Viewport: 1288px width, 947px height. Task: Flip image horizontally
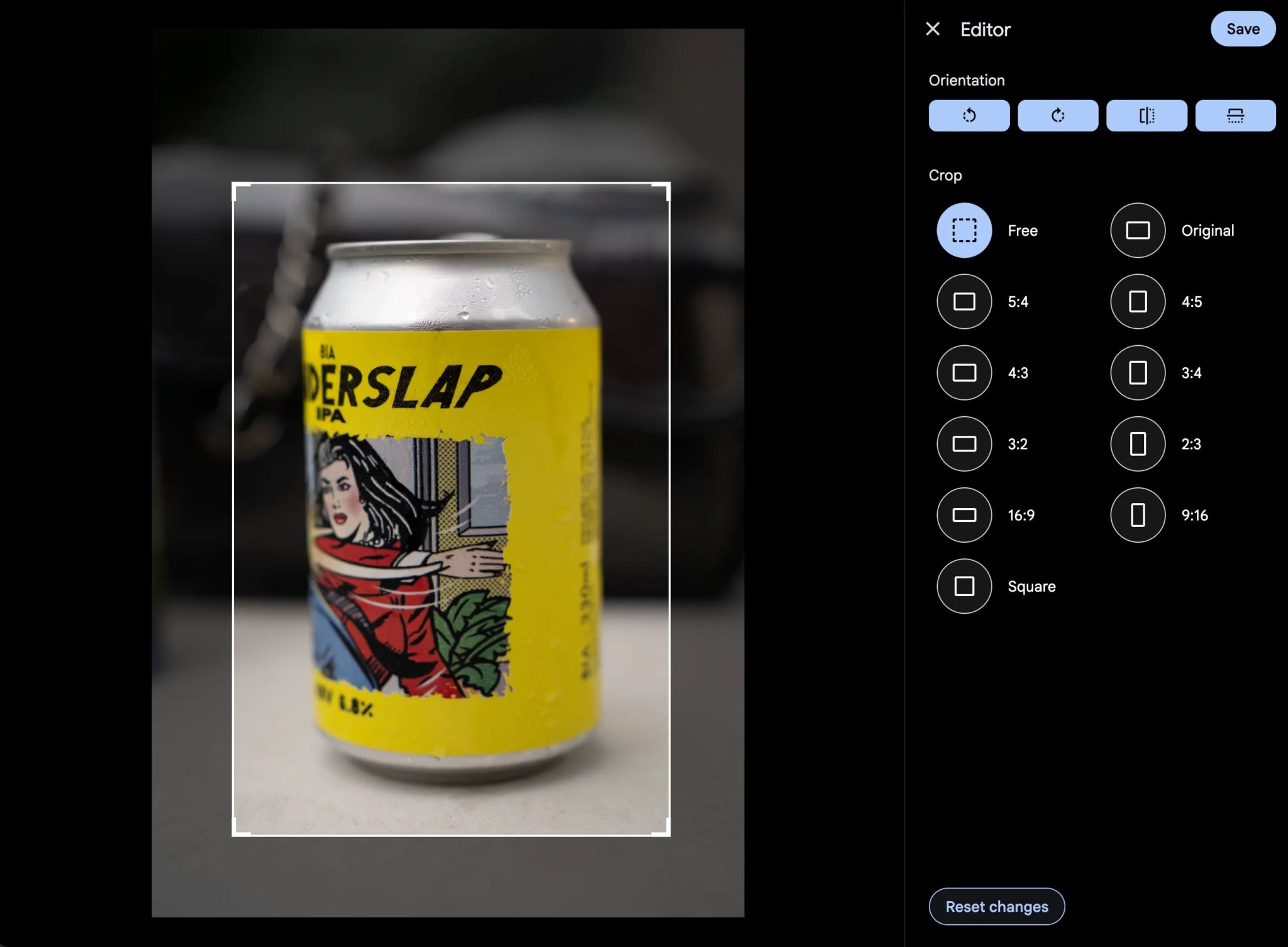tap(1146, 115)
